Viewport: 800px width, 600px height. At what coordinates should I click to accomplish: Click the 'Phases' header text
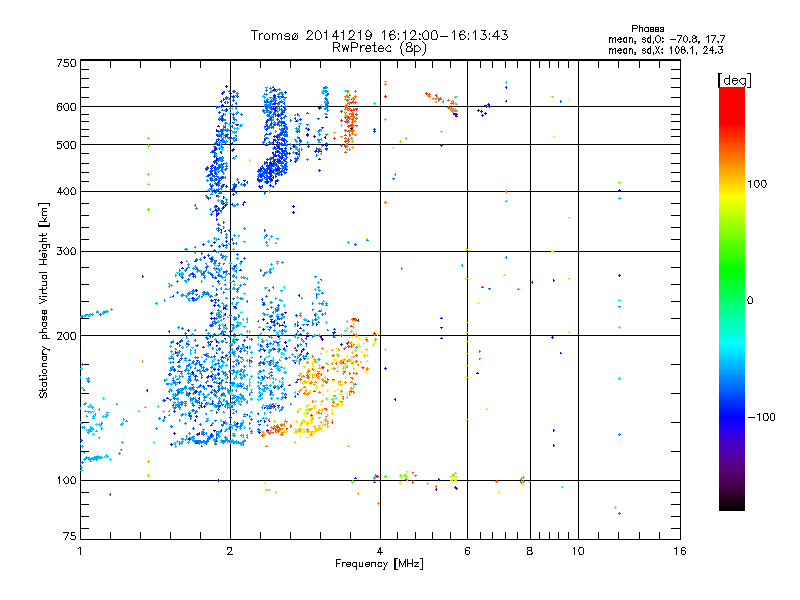coord(647,29)
